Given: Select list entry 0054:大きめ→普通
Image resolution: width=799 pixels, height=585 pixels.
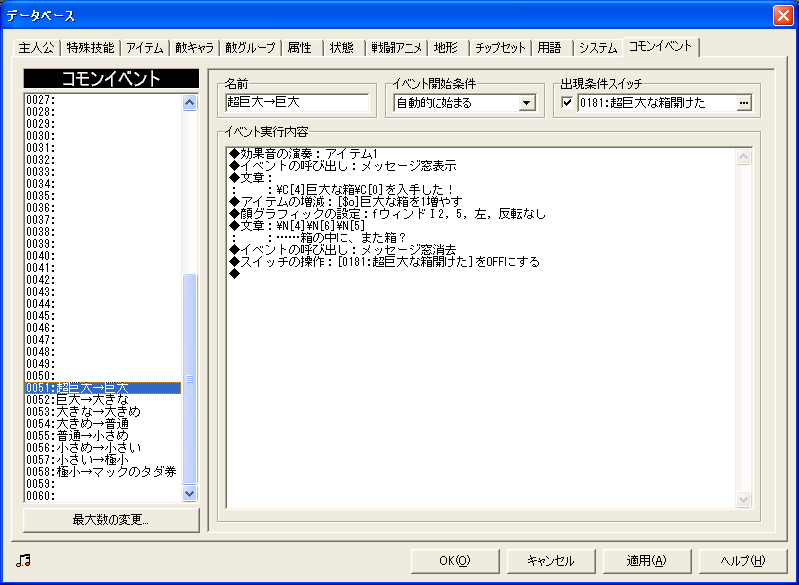Looking at the screenshot, I should pyautogui.click(x=103, y=423).
